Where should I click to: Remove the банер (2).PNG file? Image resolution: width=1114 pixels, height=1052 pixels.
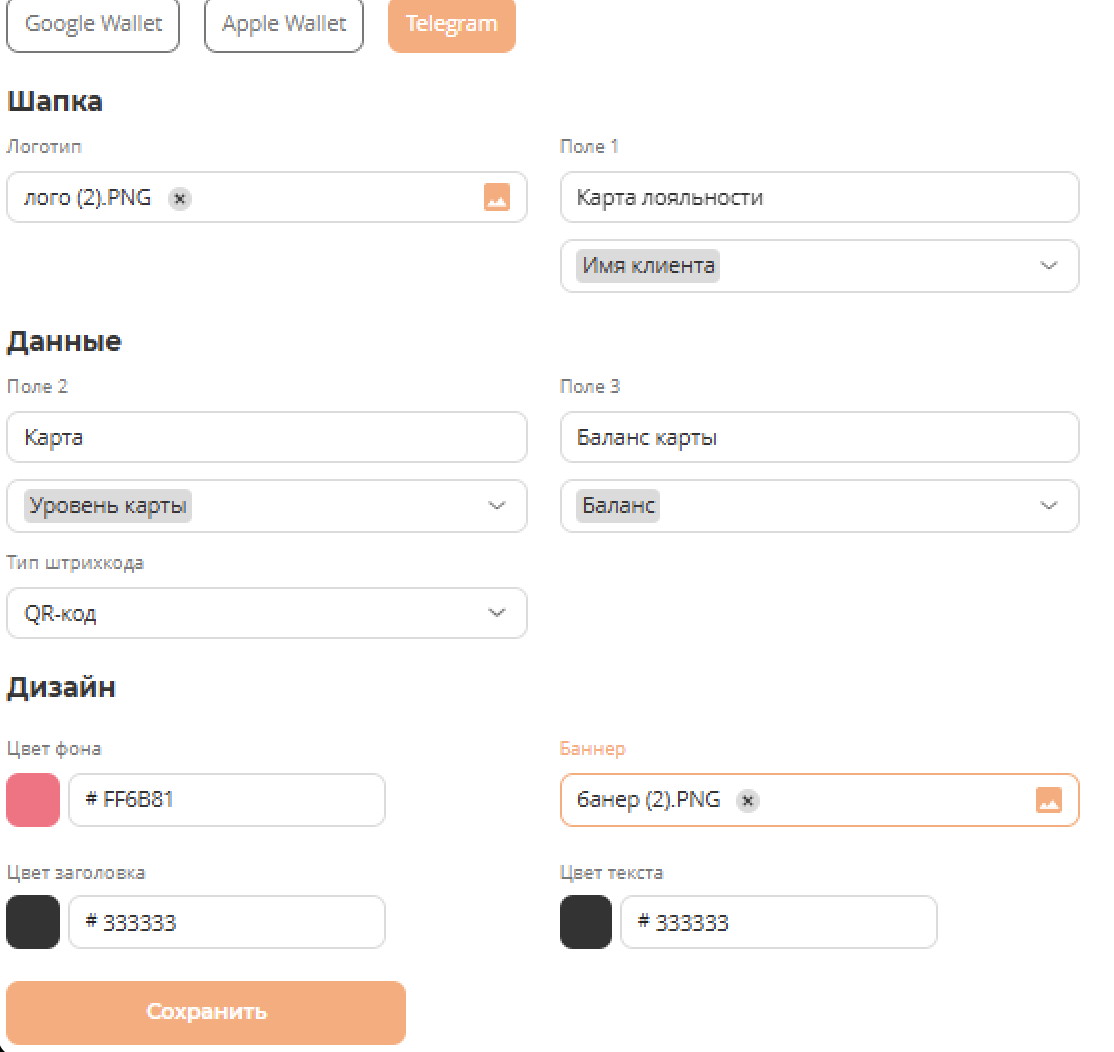pyautogui.click(x=748, y=800)
